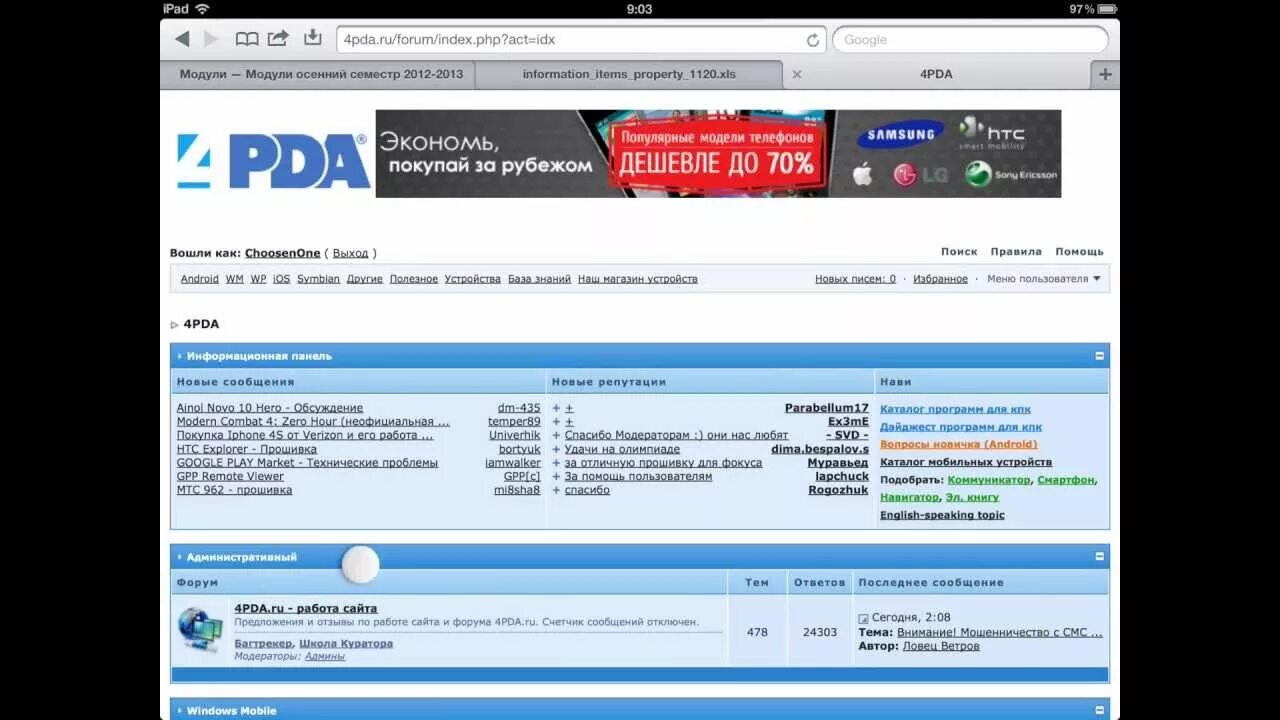Collapse the Информационная панель section
The height and width of the screenshot is (720, 1280).
1099,356
